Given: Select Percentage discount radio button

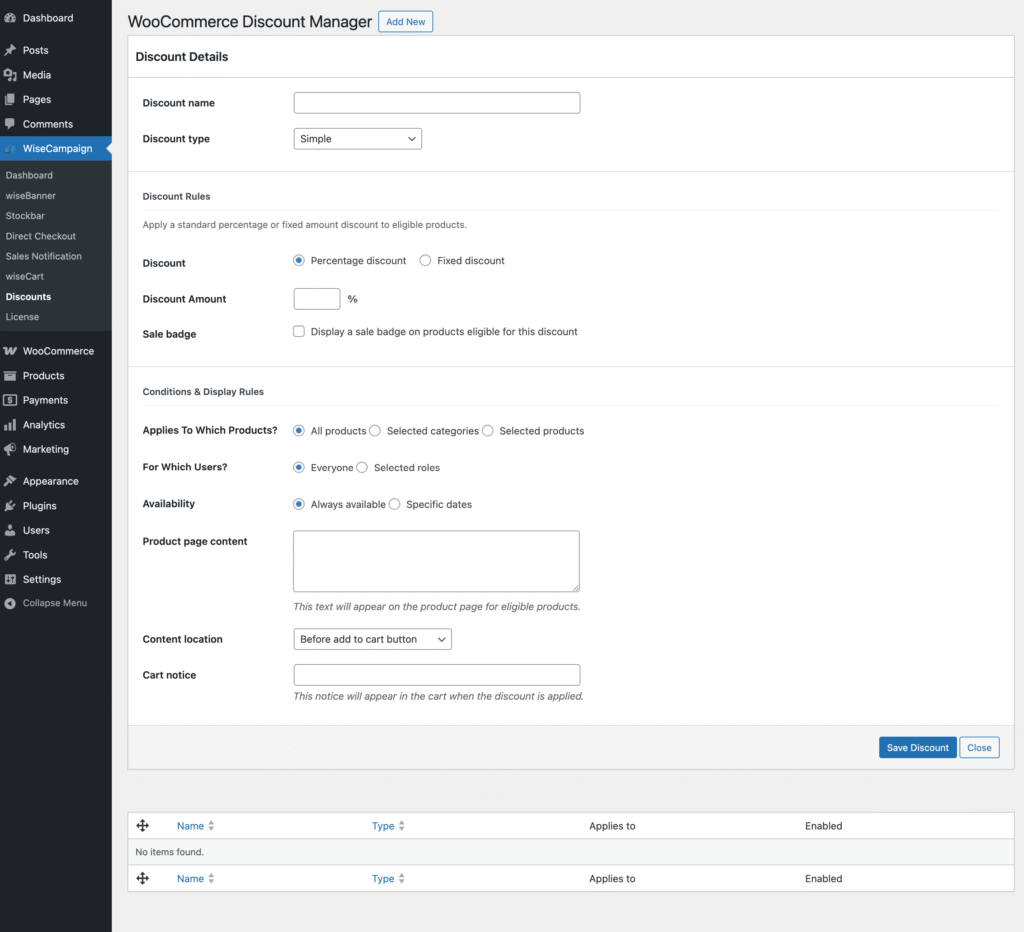Looking at the screenshot, I should 299,261.
